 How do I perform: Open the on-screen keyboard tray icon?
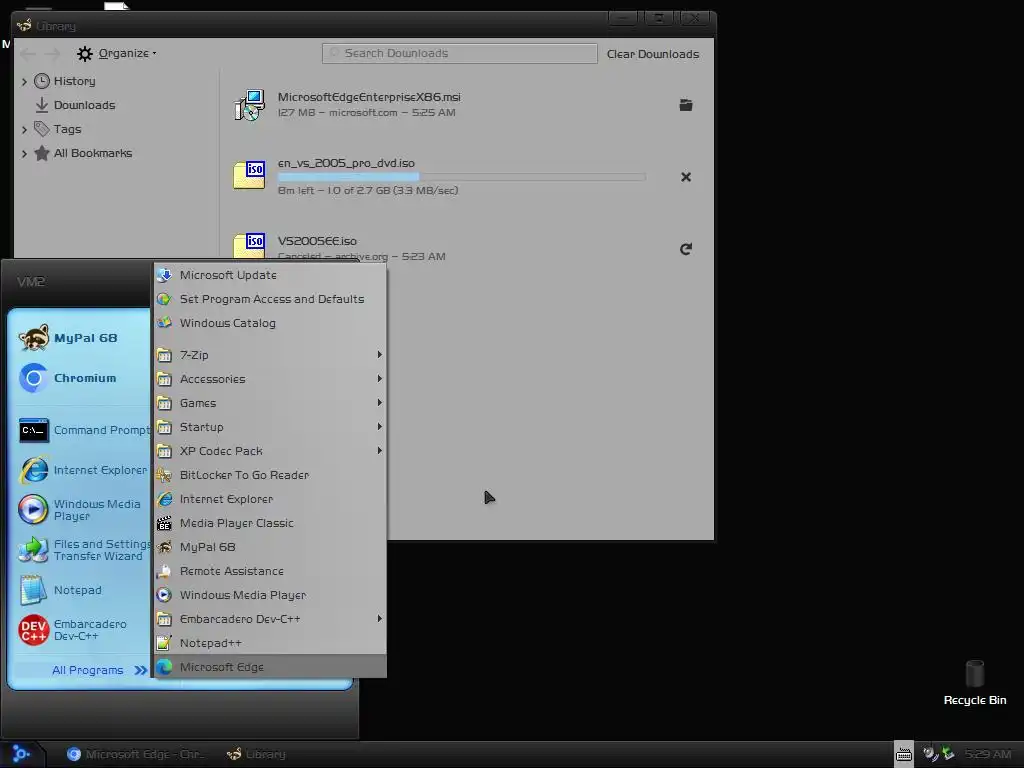[904, 754]
